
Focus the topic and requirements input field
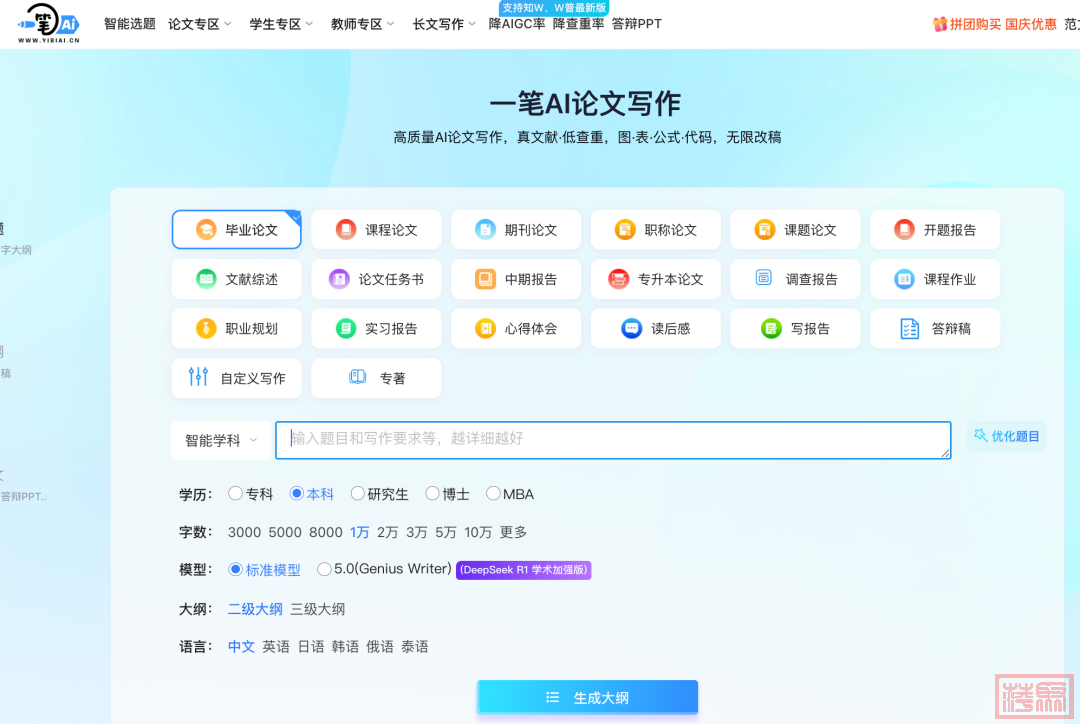click(612, 439)
